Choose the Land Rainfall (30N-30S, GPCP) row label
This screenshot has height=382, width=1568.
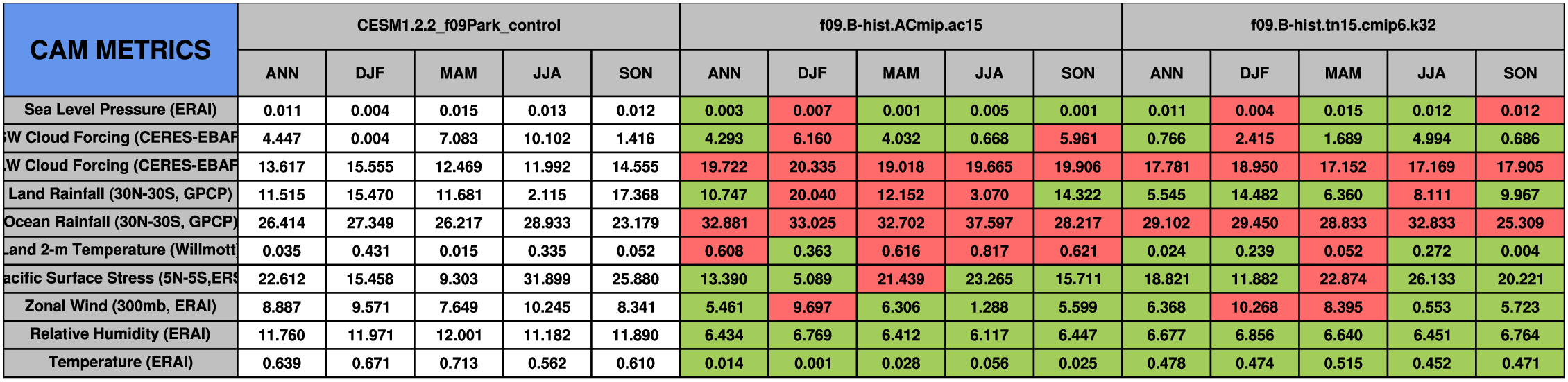(x=120, y=194)
